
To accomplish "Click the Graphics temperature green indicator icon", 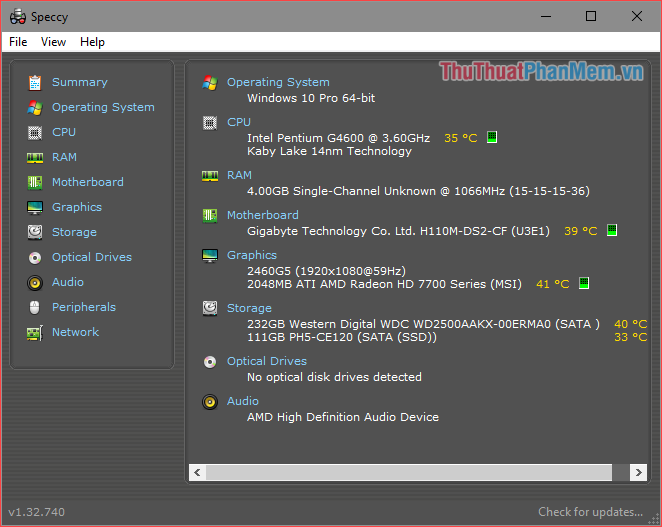I will pos(584,283).
